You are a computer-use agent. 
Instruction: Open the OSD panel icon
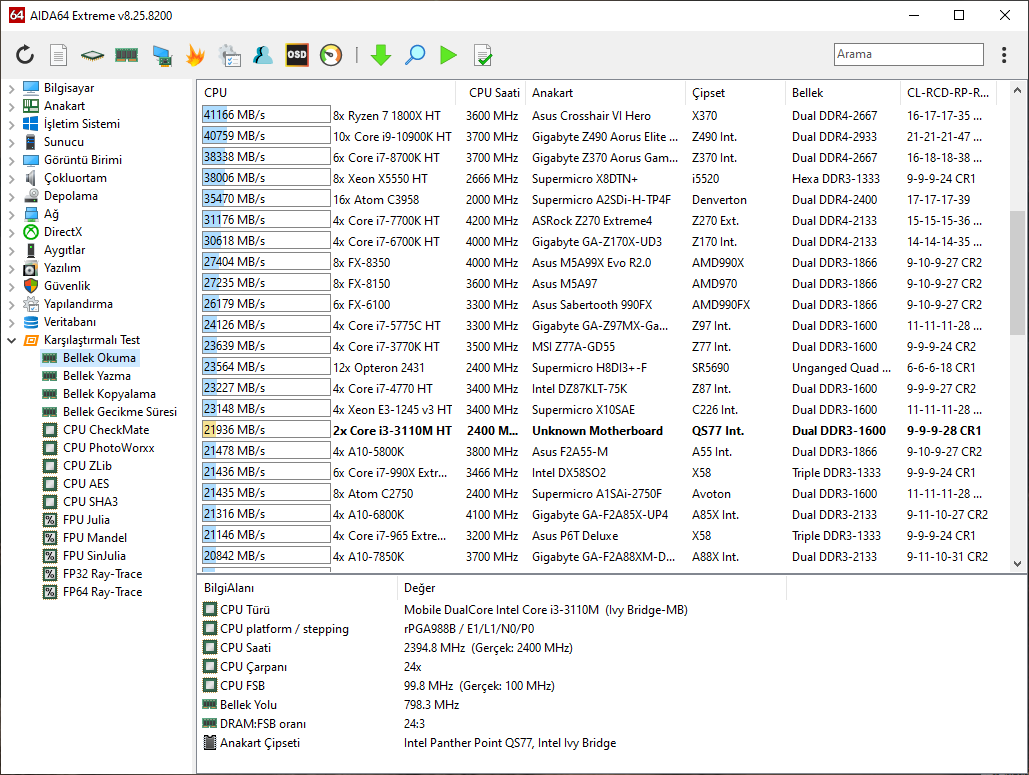click(297, 54)
